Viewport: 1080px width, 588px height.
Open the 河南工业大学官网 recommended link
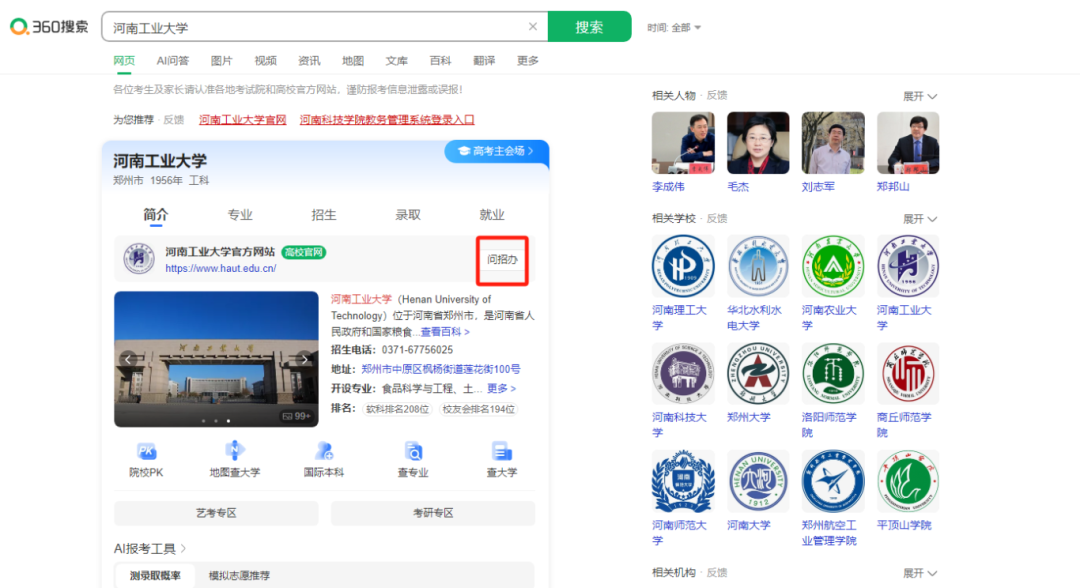pyautogui.click(x=242, y=120)
